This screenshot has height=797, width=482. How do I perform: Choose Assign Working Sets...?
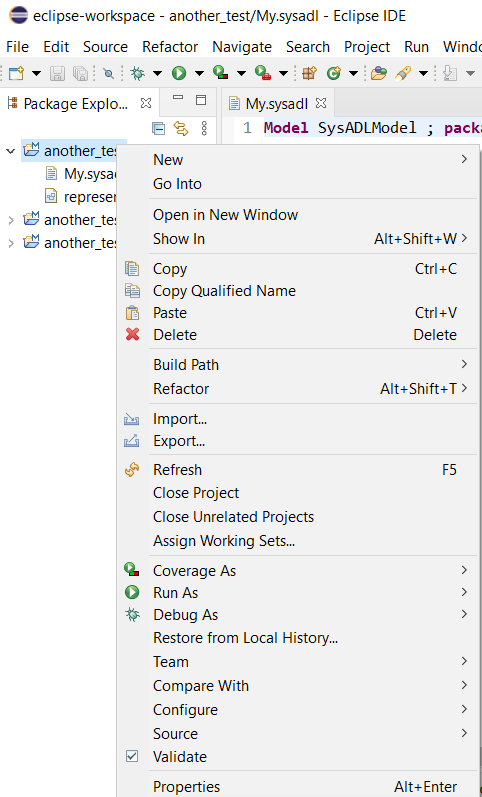(298, 541)
